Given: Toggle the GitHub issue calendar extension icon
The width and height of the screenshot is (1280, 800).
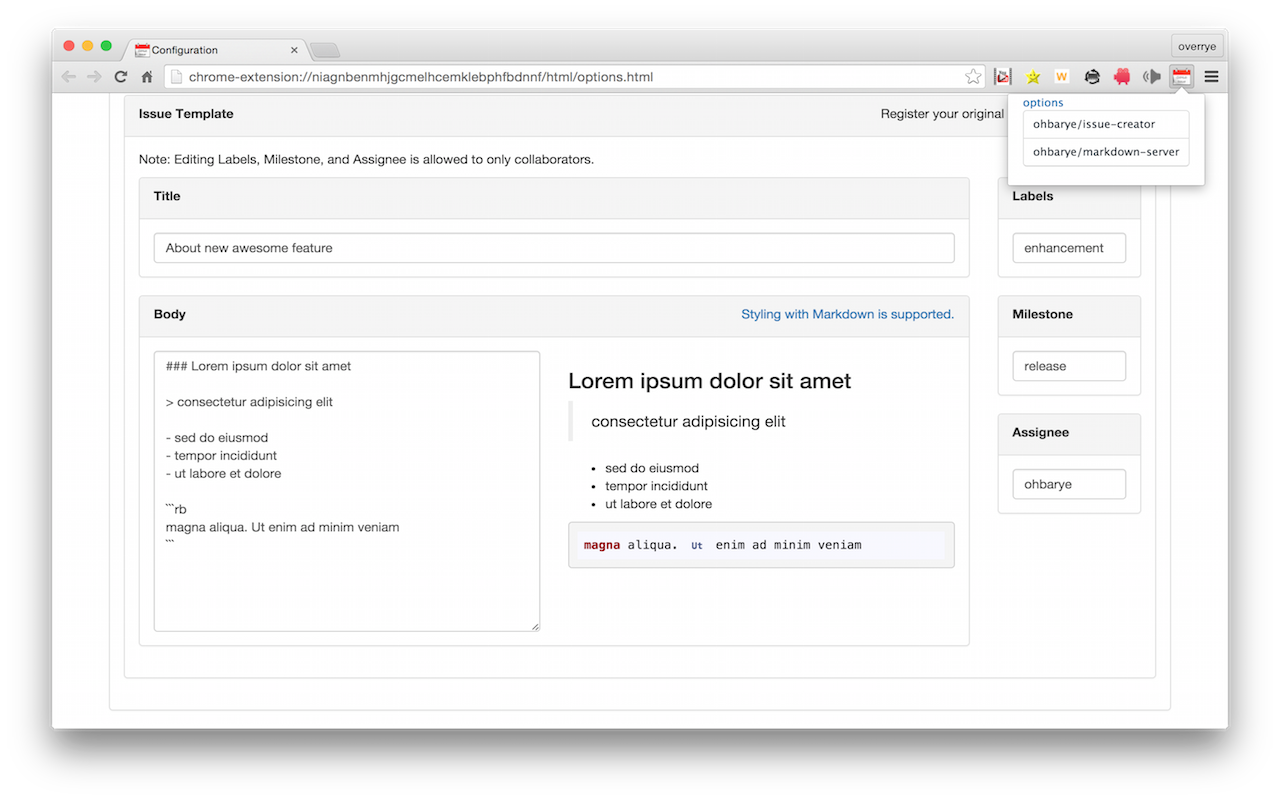Looking at the screenshot, I should [x=1181, y=77].
